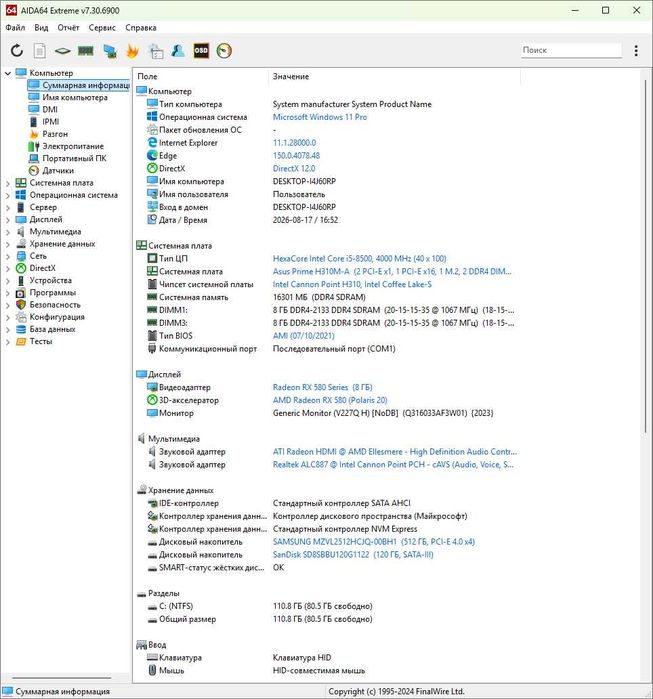Image resolution: width=653 pixels, height=699 pixels.
Task: Expand the Тесты tree node
Action: coord(8,342)
